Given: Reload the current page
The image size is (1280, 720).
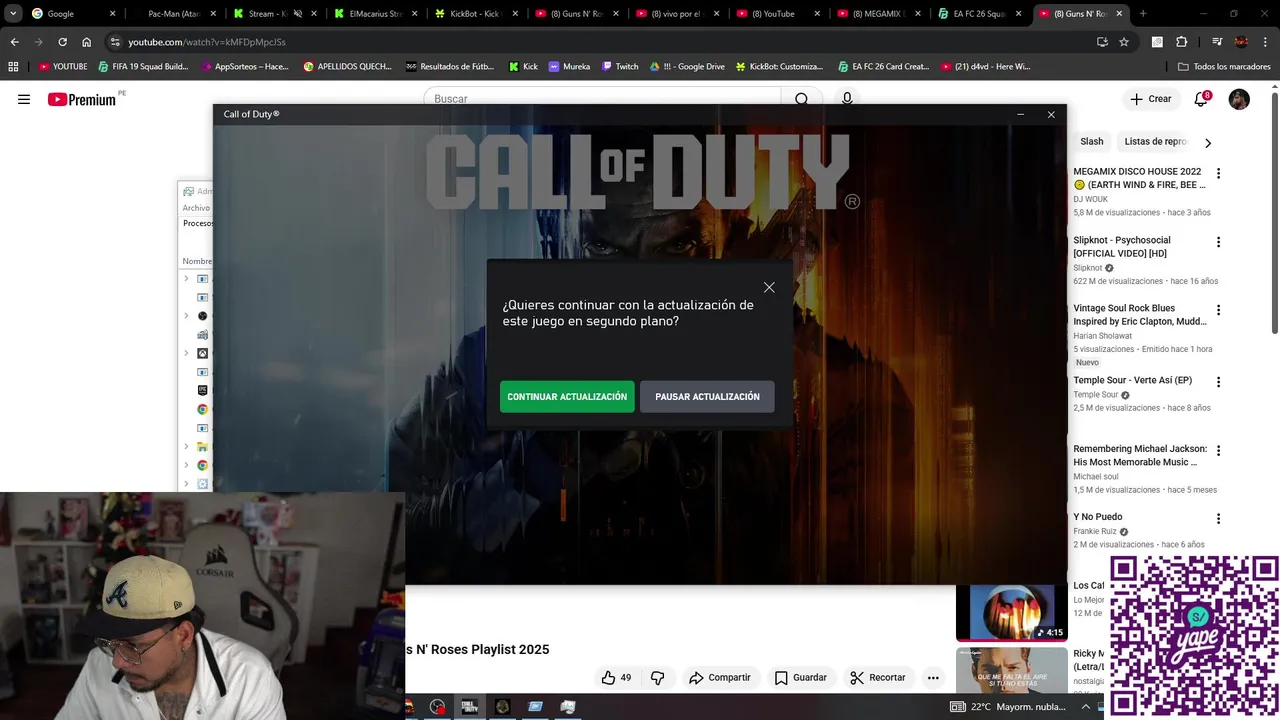Looking at the screenshot, I should (62, 42).
